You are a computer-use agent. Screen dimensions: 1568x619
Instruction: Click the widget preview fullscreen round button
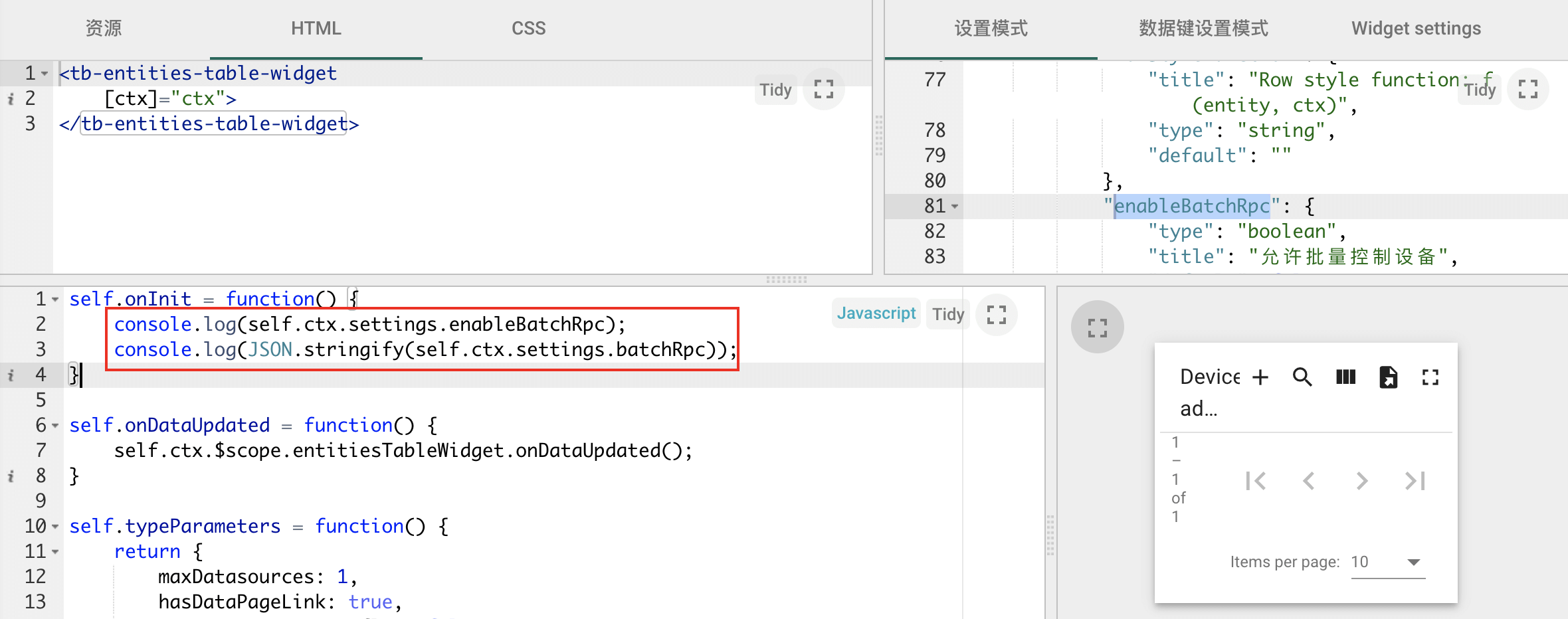(x=1097, y=327)
